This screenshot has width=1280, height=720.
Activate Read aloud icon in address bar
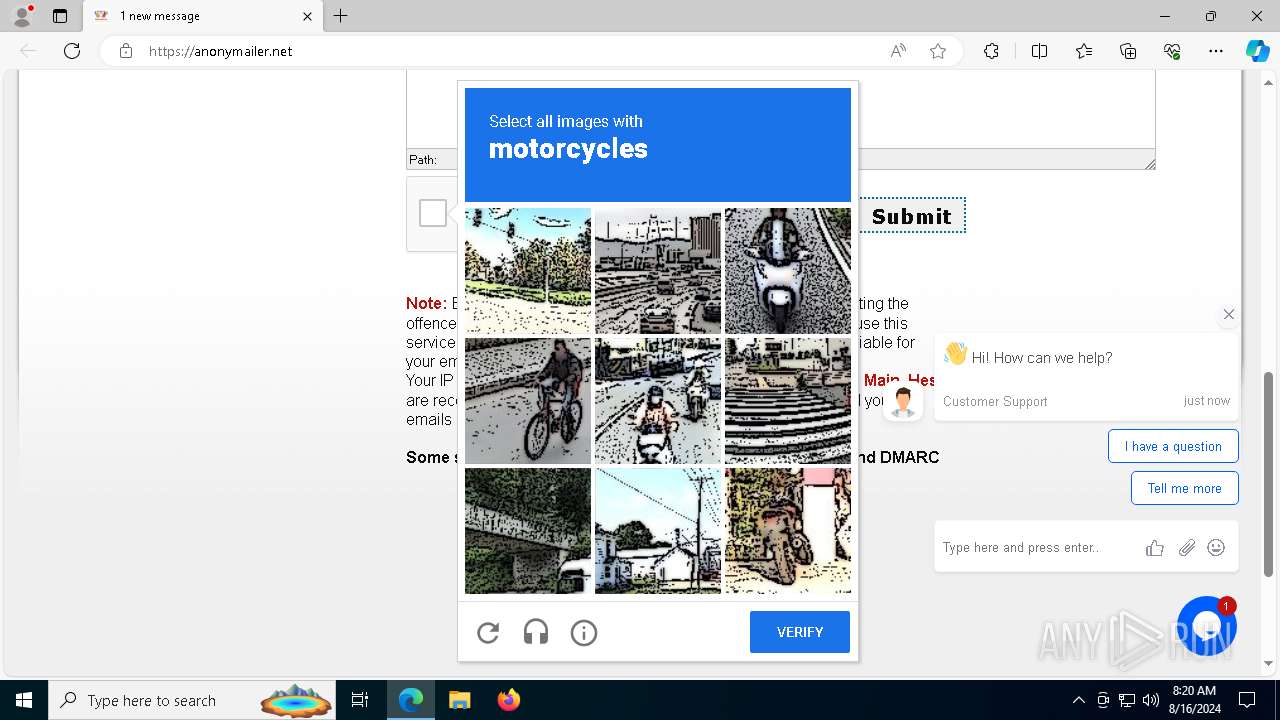pyautogui.click(x=898, y=51)
